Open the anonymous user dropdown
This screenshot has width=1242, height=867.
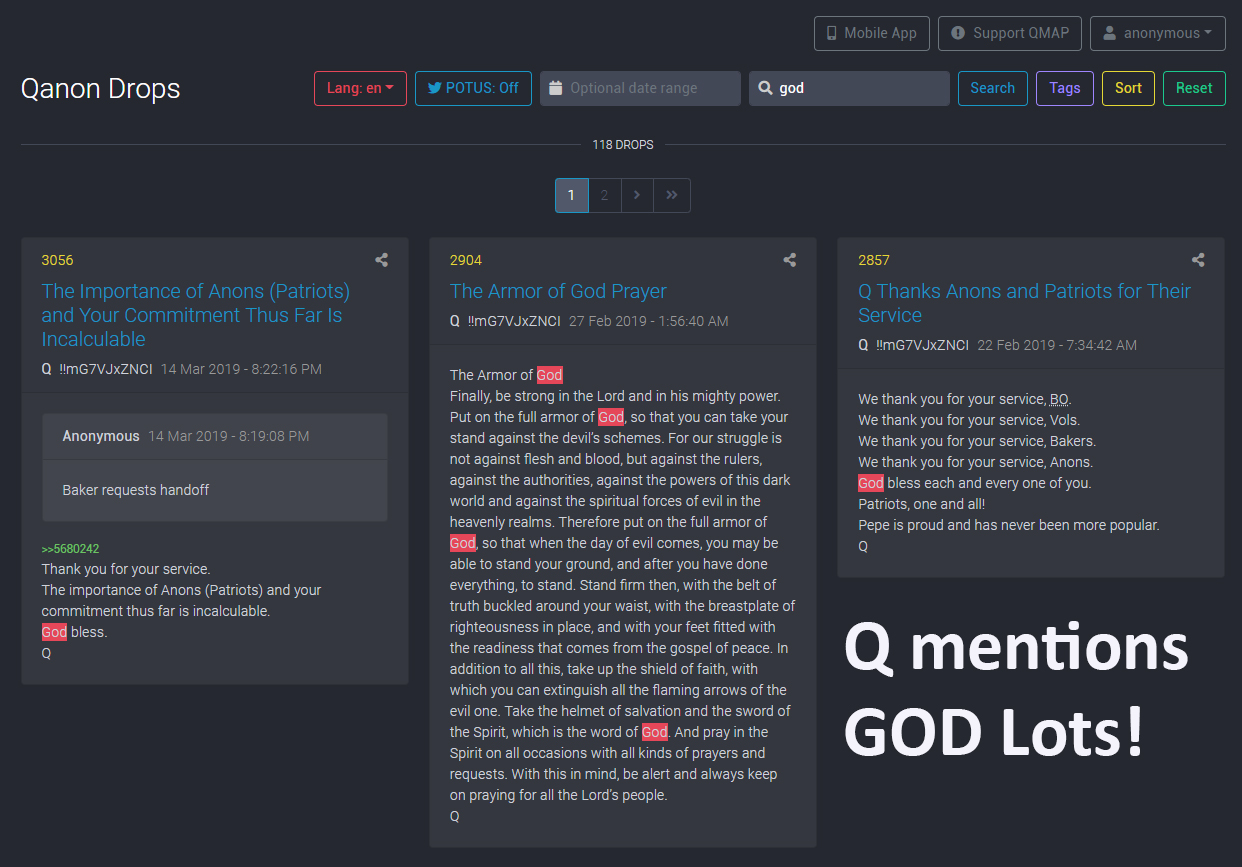pos(1158,33)
